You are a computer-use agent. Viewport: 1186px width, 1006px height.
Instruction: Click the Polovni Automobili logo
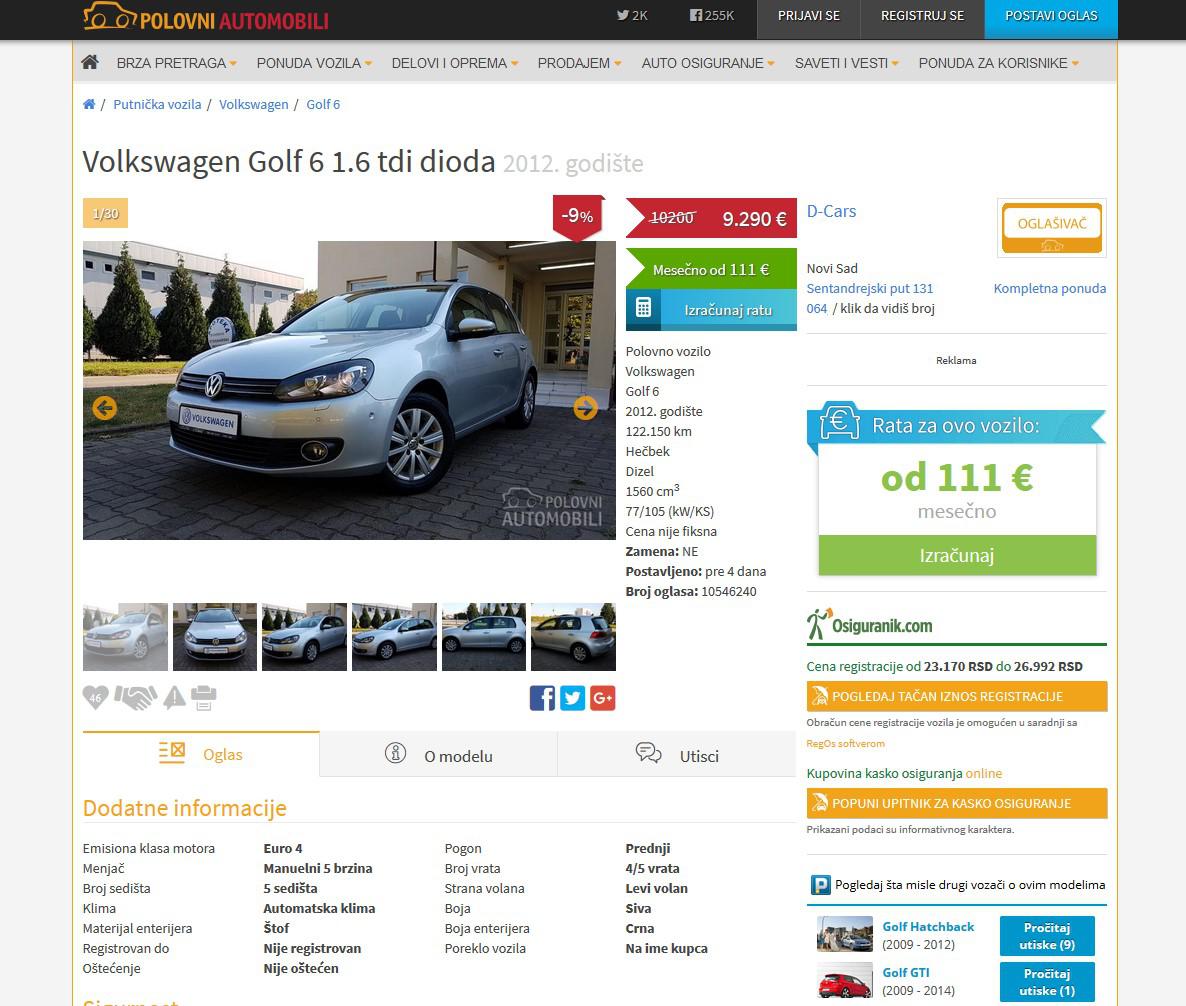point(206,17)
